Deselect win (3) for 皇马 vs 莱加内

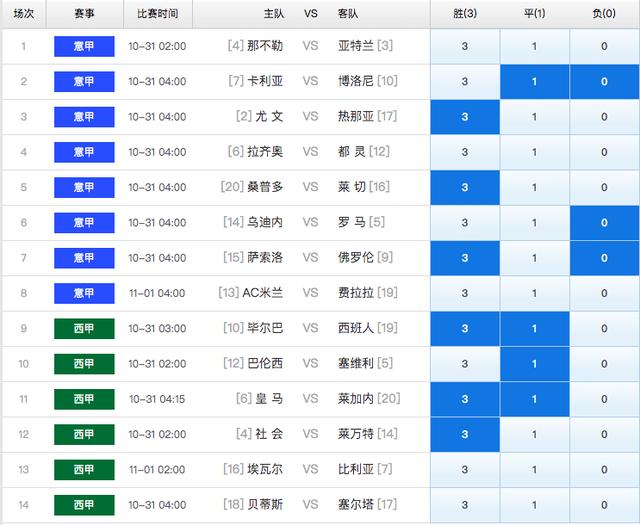tap(465, 399)
